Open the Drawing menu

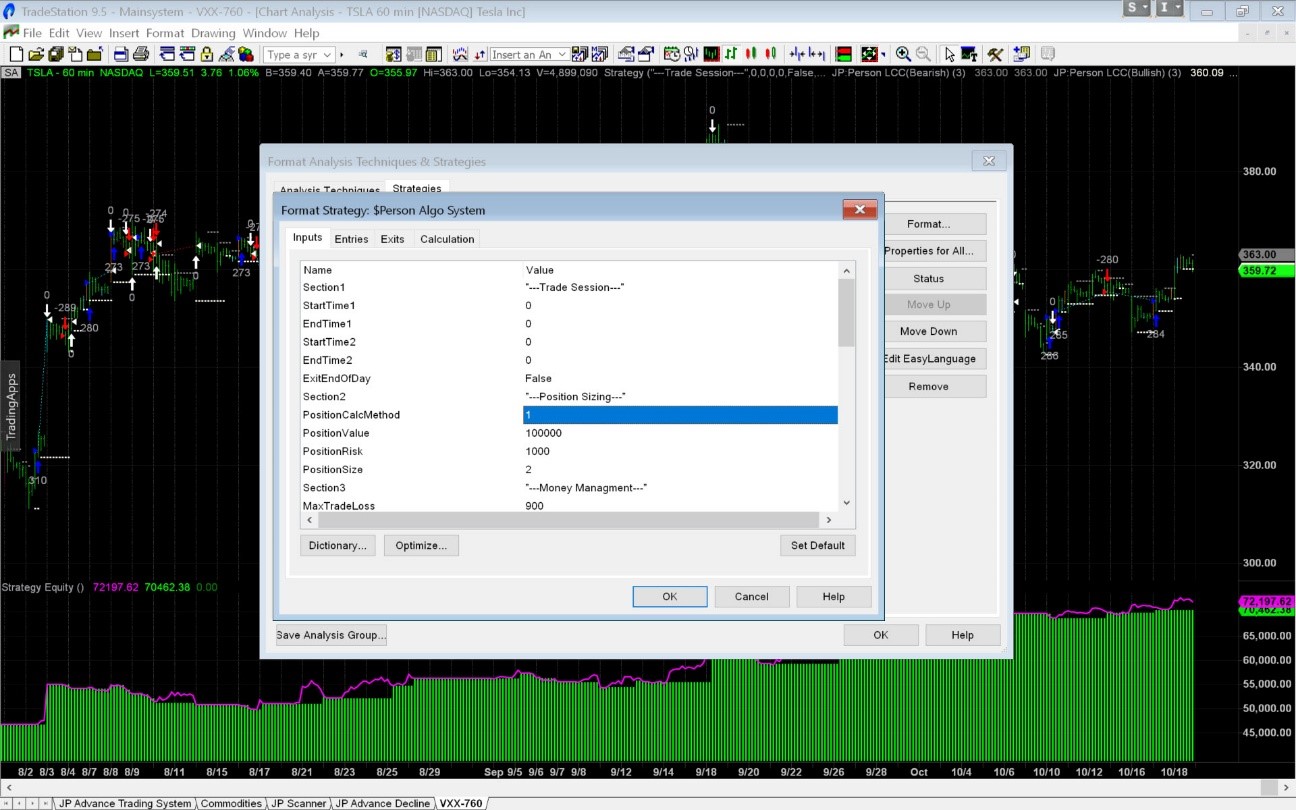pos(213,33)
